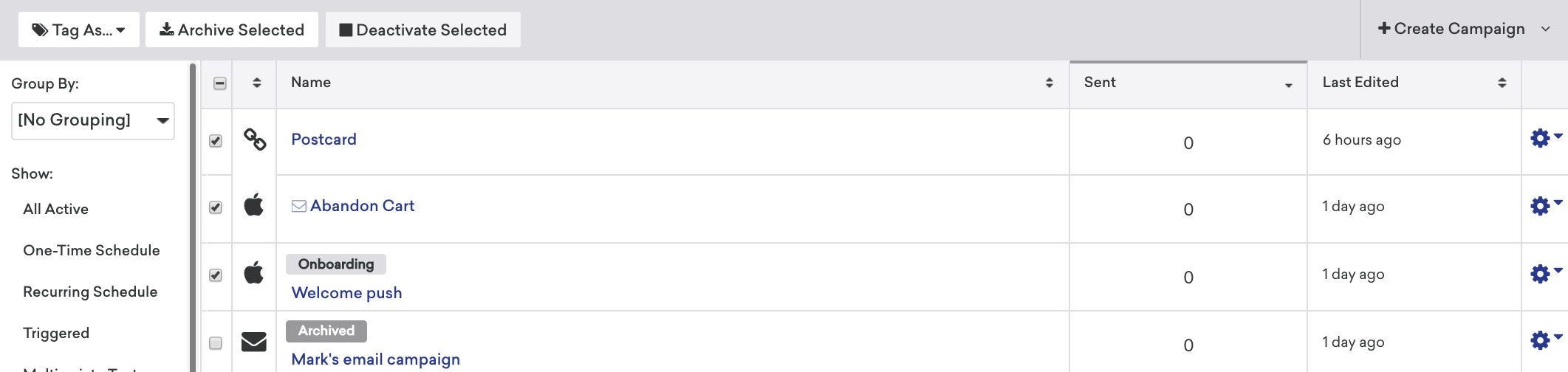Uncheck the Postcard campaign checkbox

pos(216,141)
